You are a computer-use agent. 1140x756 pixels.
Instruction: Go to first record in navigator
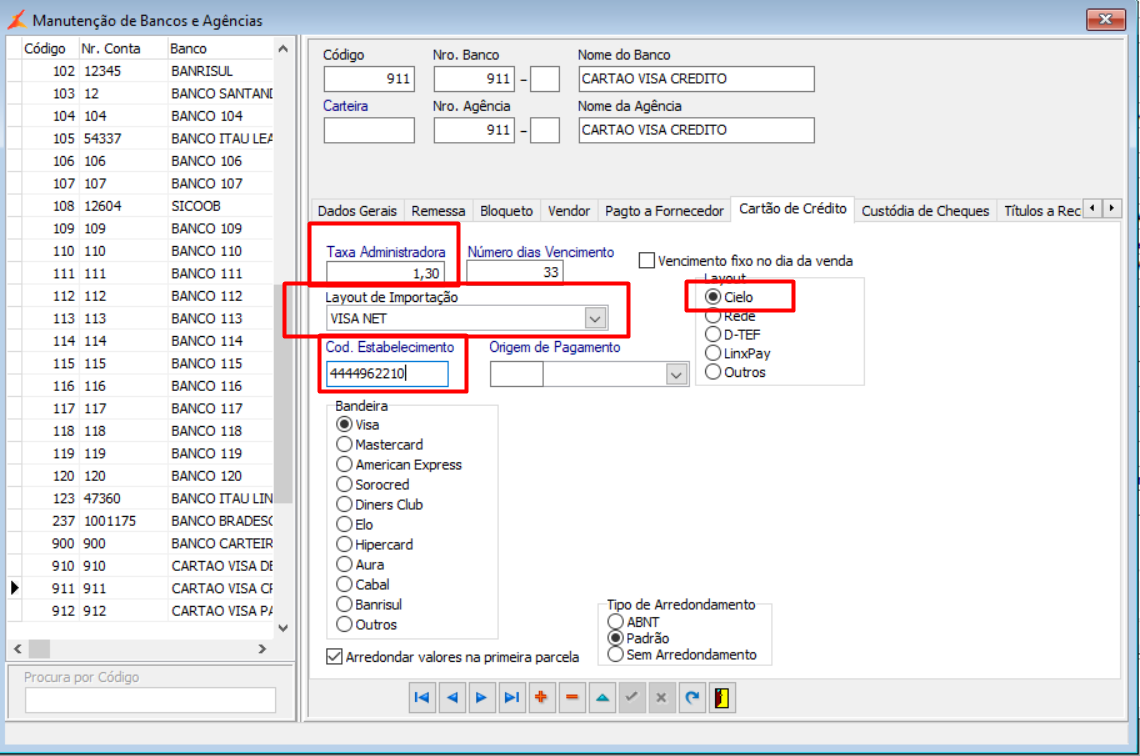click(422, 698)
